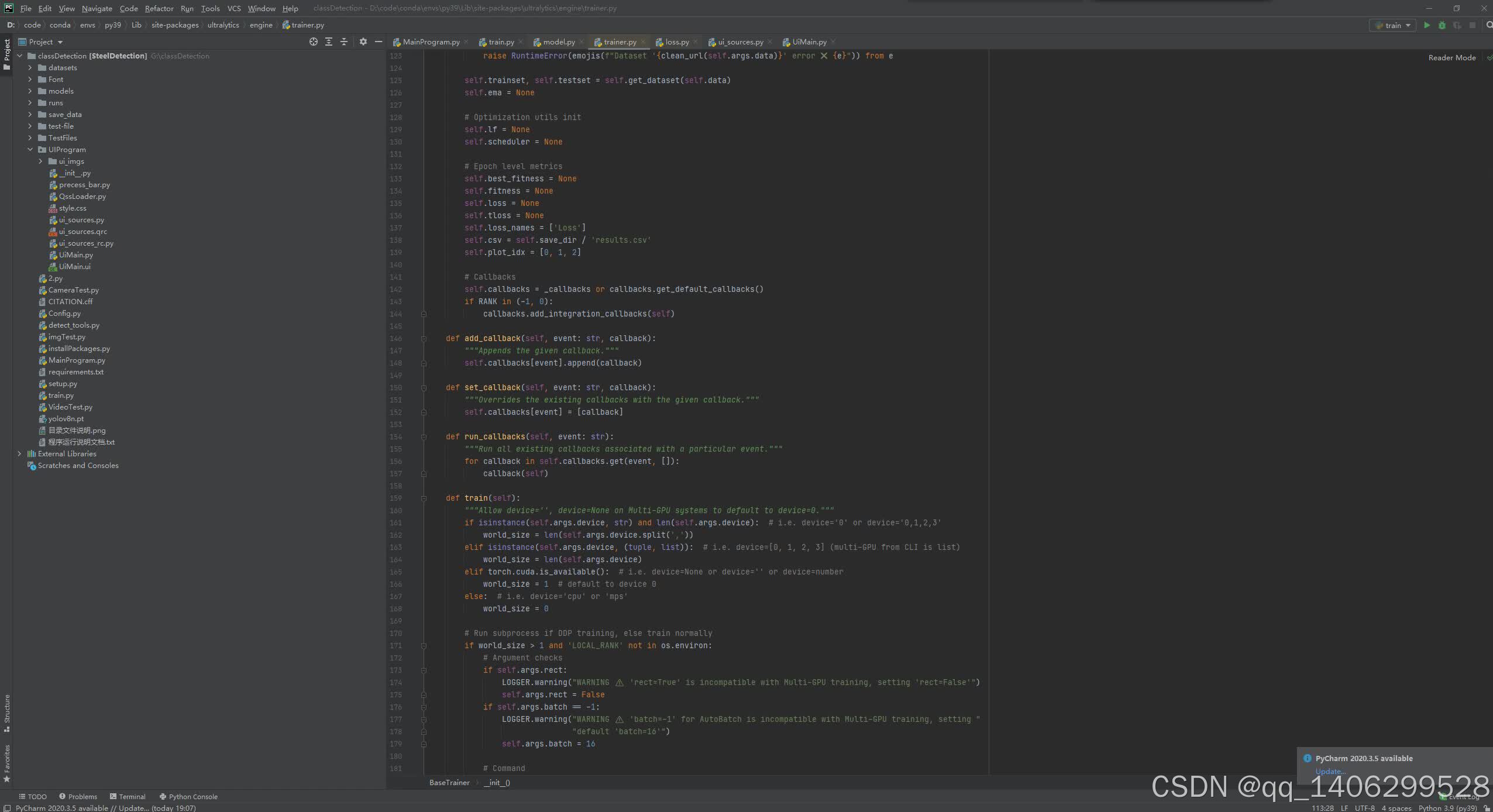1493x812 pixels.
Task: Click the Update link in notification
Action: pos(1330,771)
